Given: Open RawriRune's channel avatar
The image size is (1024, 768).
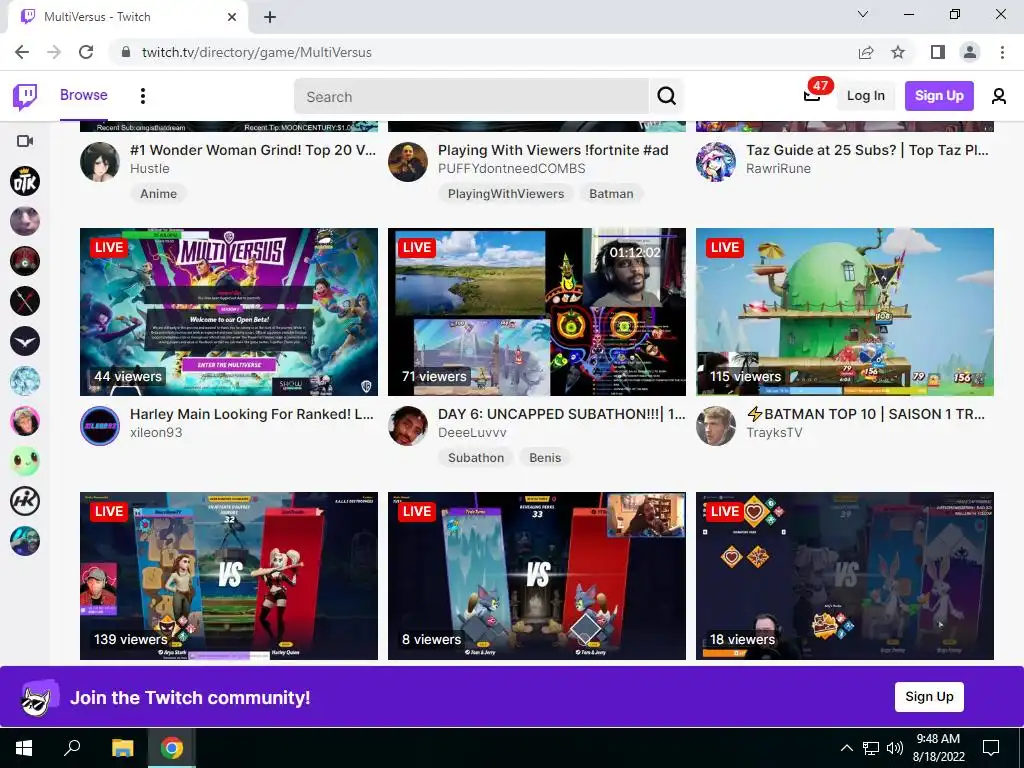Looking at the screenshot, I should point(716,161).
